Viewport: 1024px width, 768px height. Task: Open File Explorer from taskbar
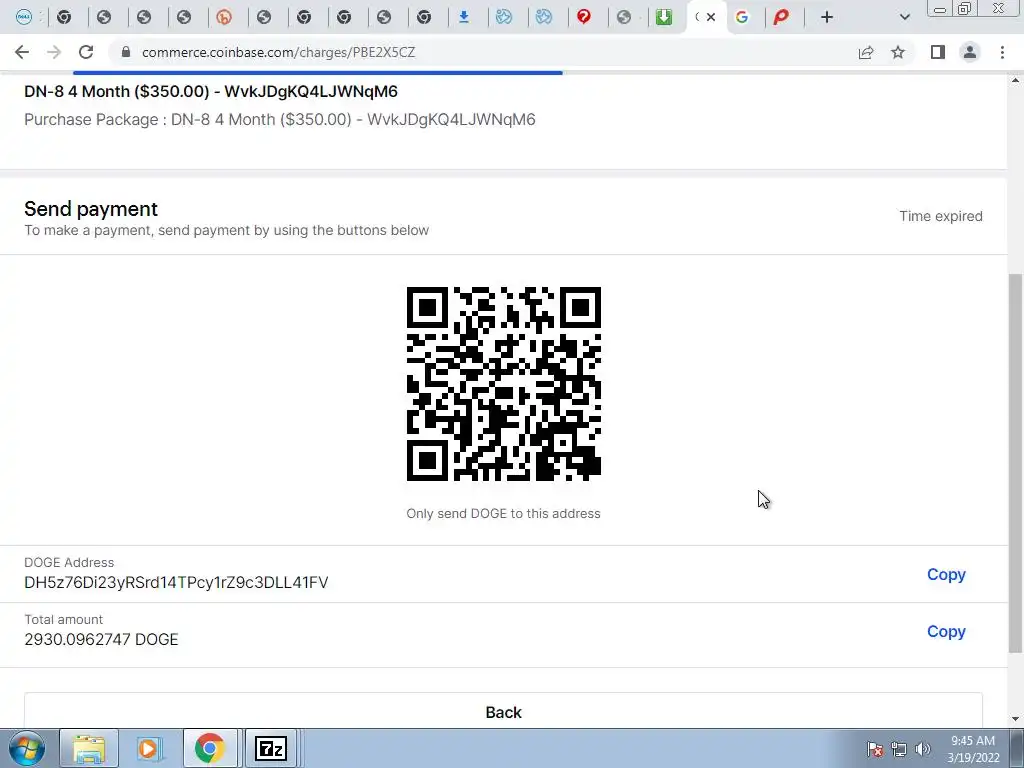tap(89, 748)
